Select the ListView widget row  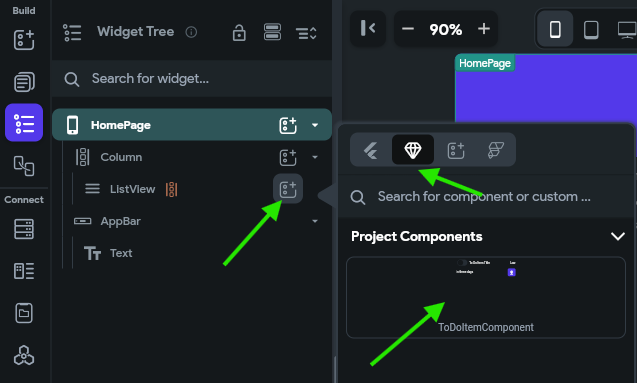click(192, 189)
